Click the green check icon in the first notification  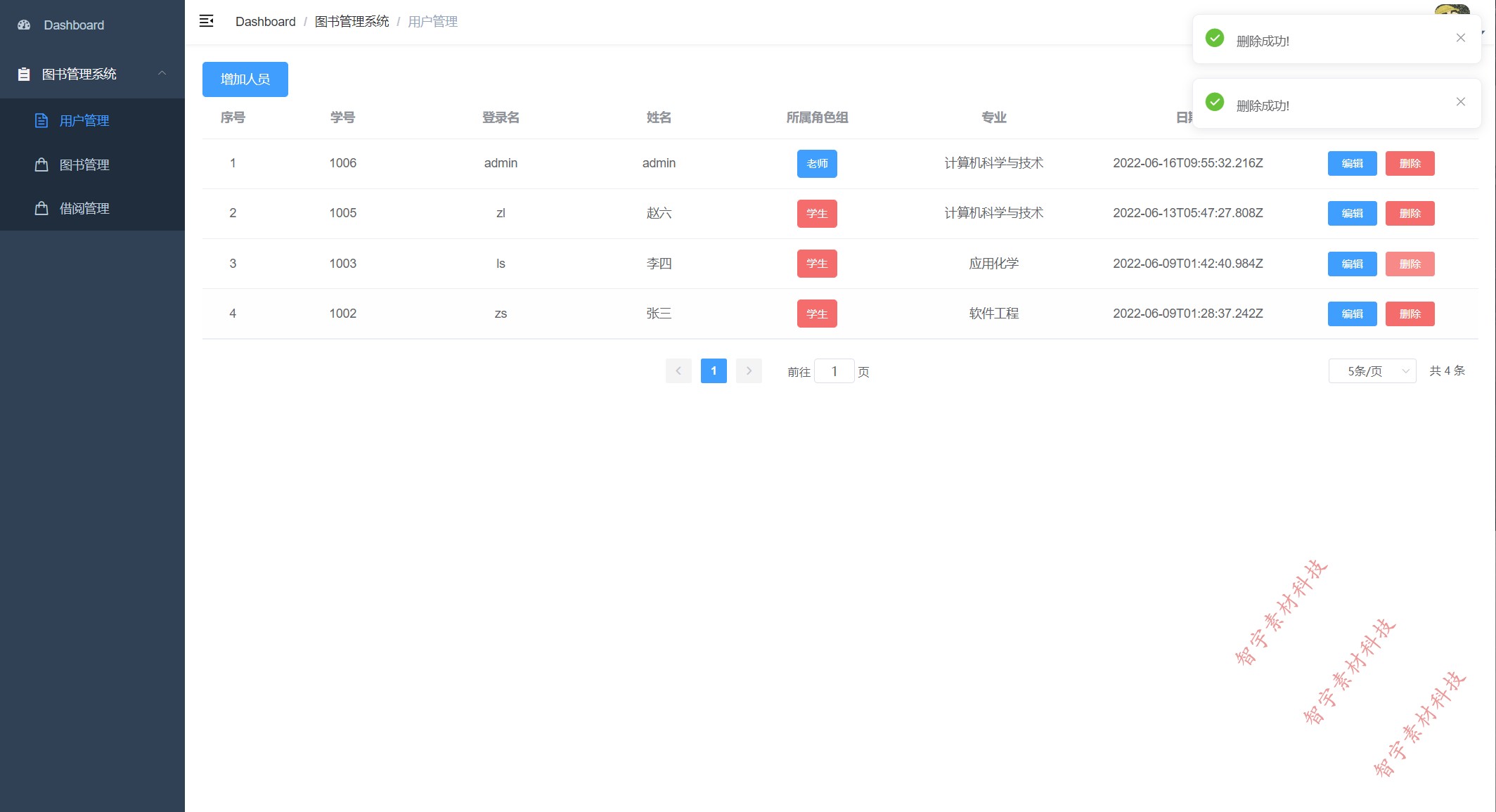pos(1215,38)
